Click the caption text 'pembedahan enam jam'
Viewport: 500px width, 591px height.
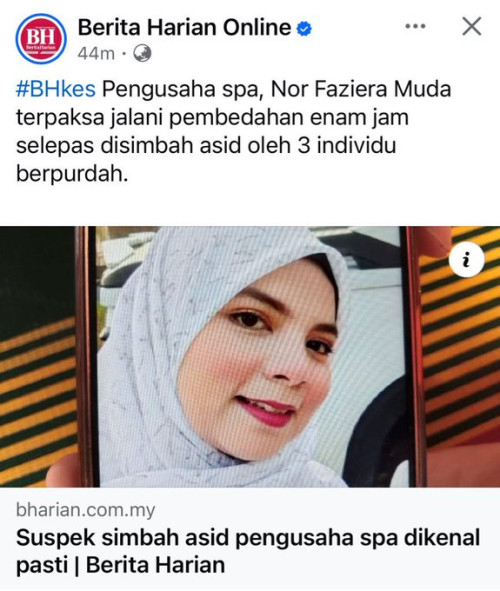coord(289,118)
